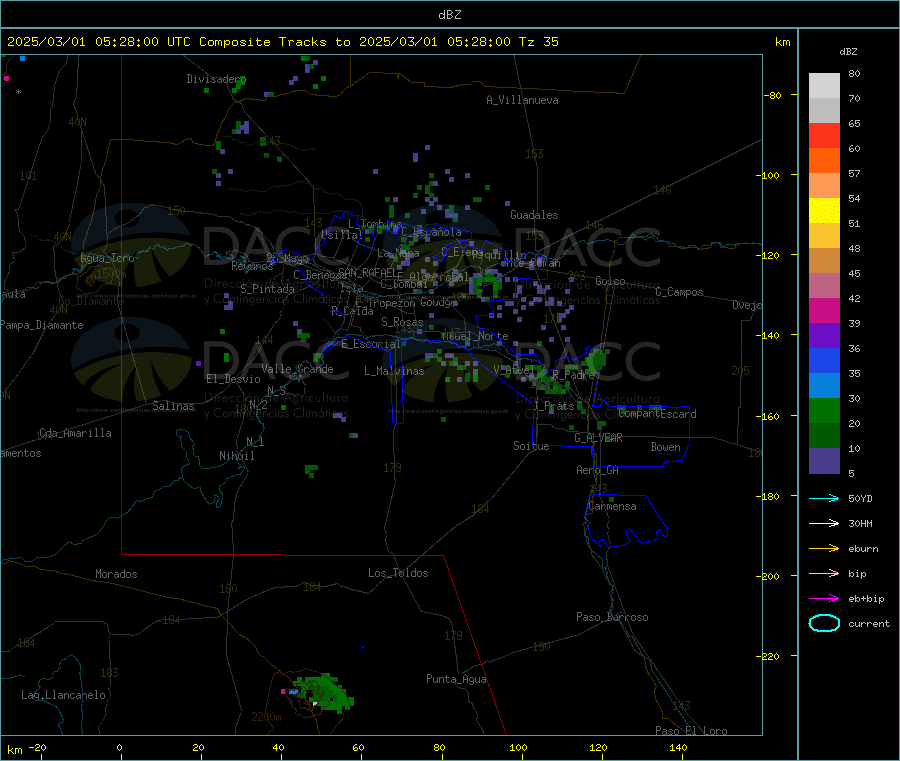The height and width of the screenshot is (761, 900).
Task: Click the CompantEscard location label
Action: [657, 414]
